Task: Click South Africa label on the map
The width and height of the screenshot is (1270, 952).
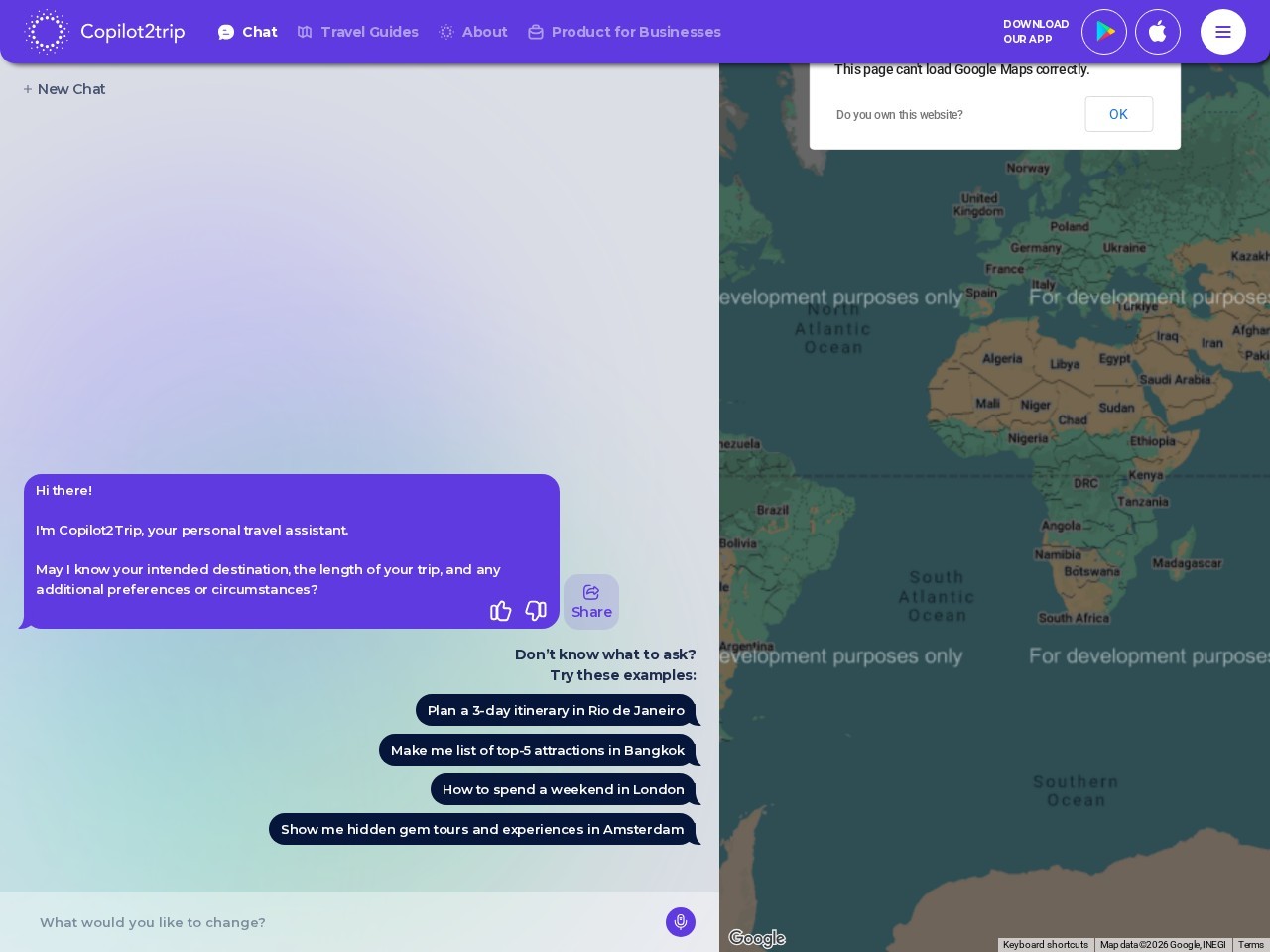Action: click(x=1074, y=618)
